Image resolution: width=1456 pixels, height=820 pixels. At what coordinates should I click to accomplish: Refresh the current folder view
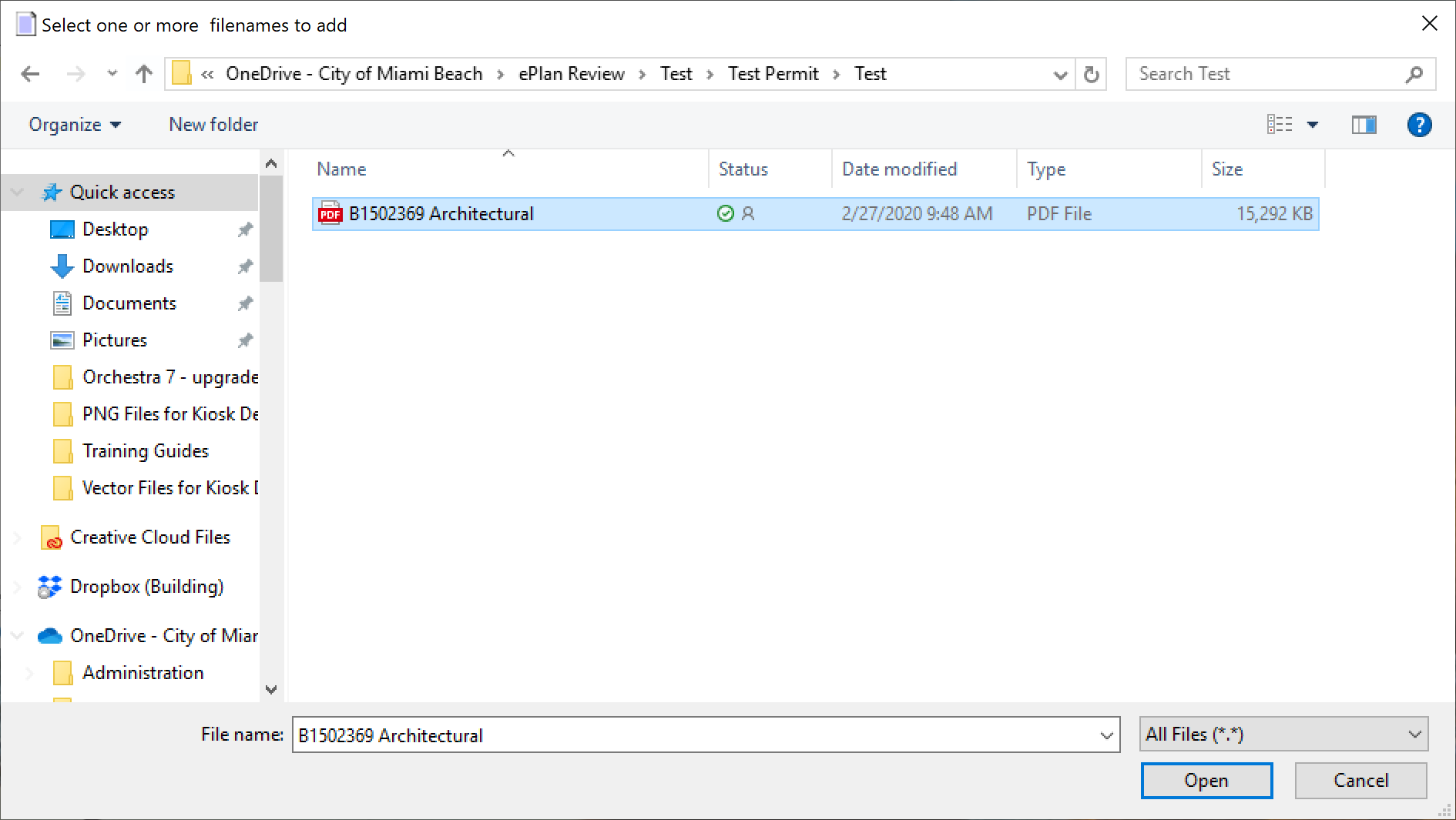[1091, 75]
